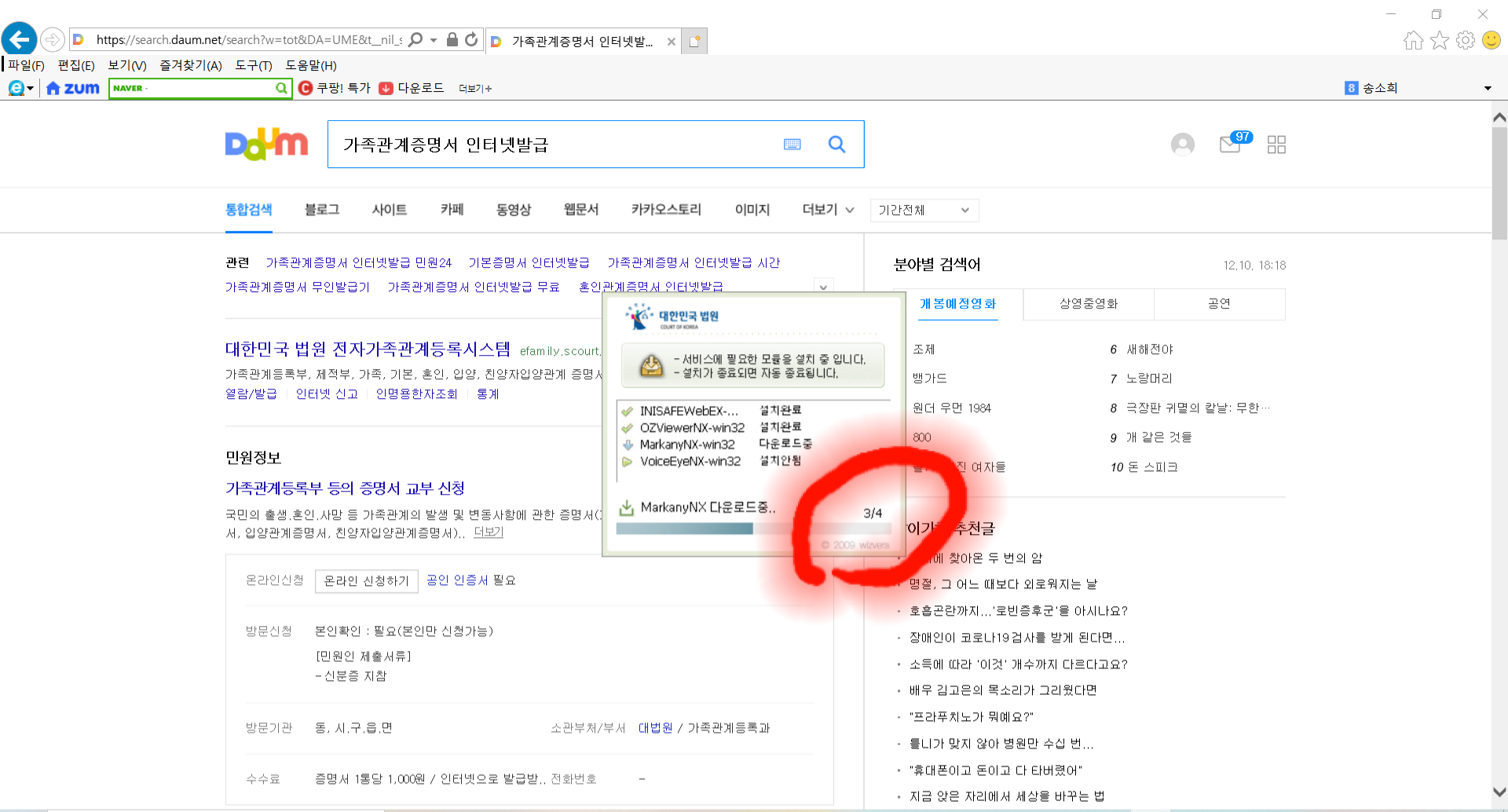Open a new tab button

tap(694, 41)
